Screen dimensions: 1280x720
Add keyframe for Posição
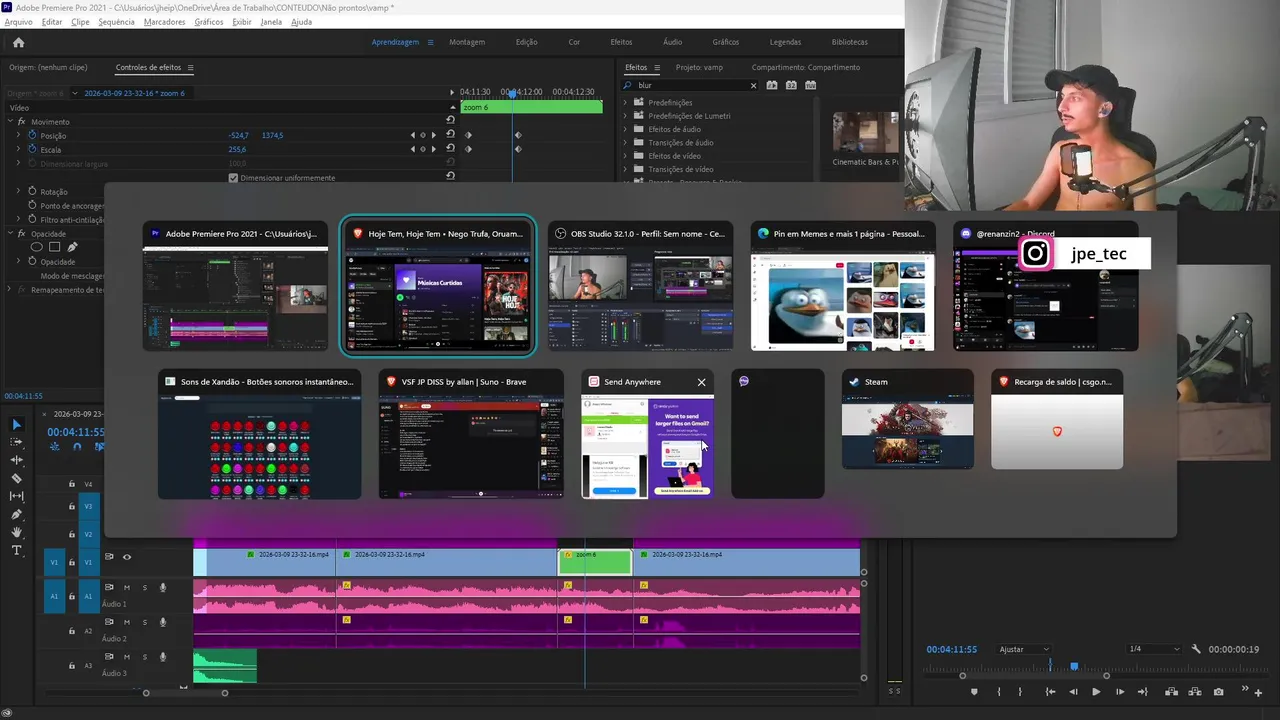(422, 135)
